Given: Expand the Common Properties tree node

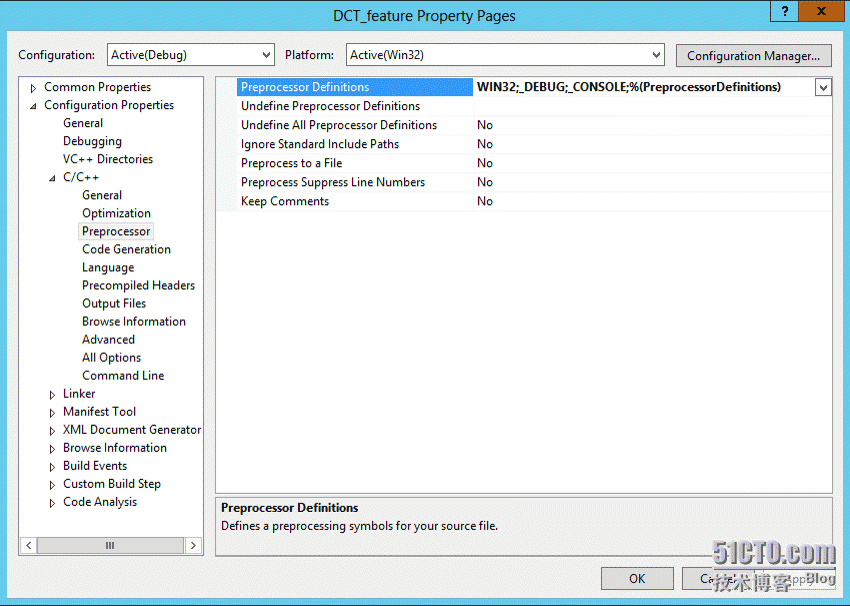Looking at the screenshot, I should (x=33, y=88).
